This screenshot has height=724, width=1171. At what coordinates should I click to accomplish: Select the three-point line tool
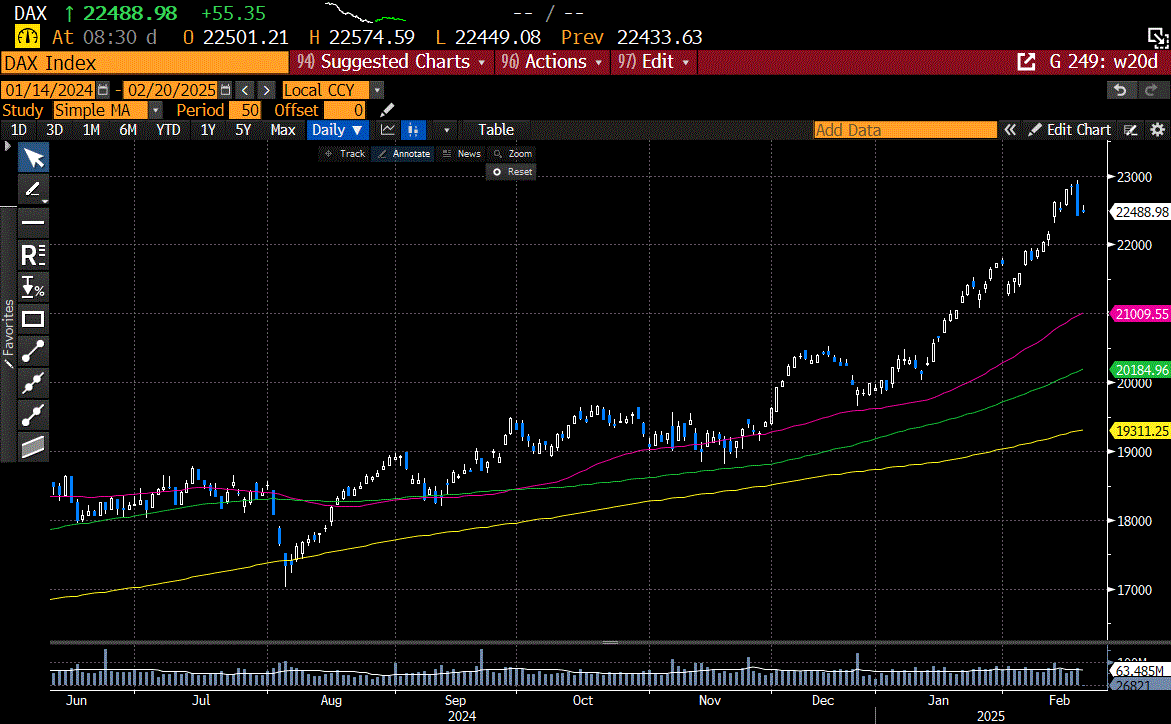34,383
